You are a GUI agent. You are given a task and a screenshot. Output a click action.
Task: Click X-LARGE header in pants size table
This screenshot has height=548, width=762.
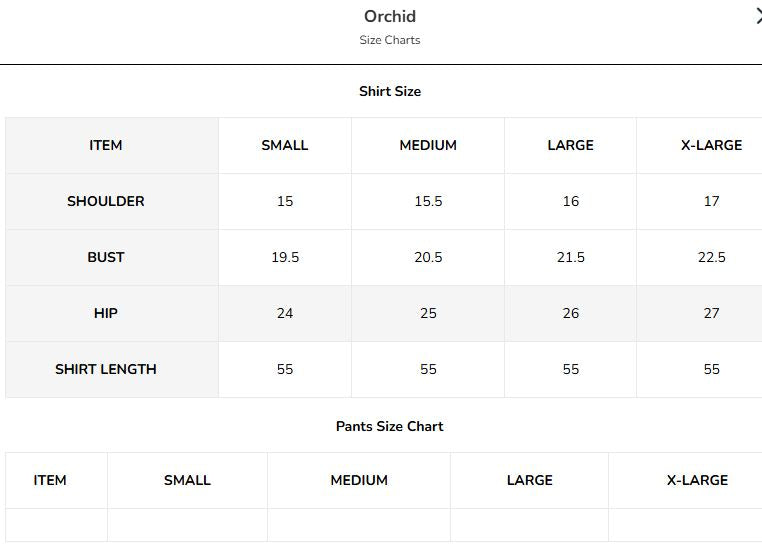(697, 480)
